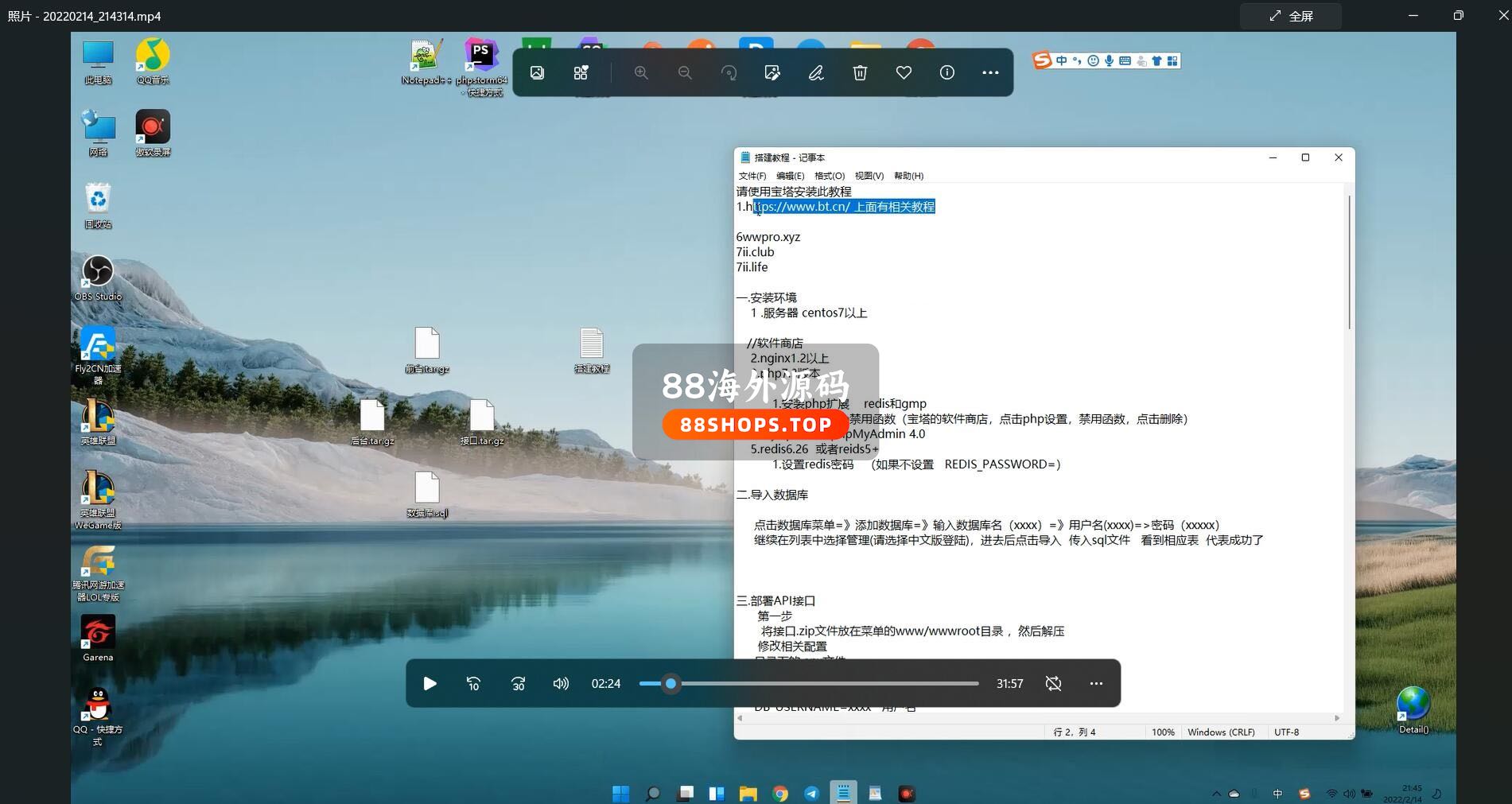Play the video
Viewport: 1512px width, 804px height.
click(430, 683)
